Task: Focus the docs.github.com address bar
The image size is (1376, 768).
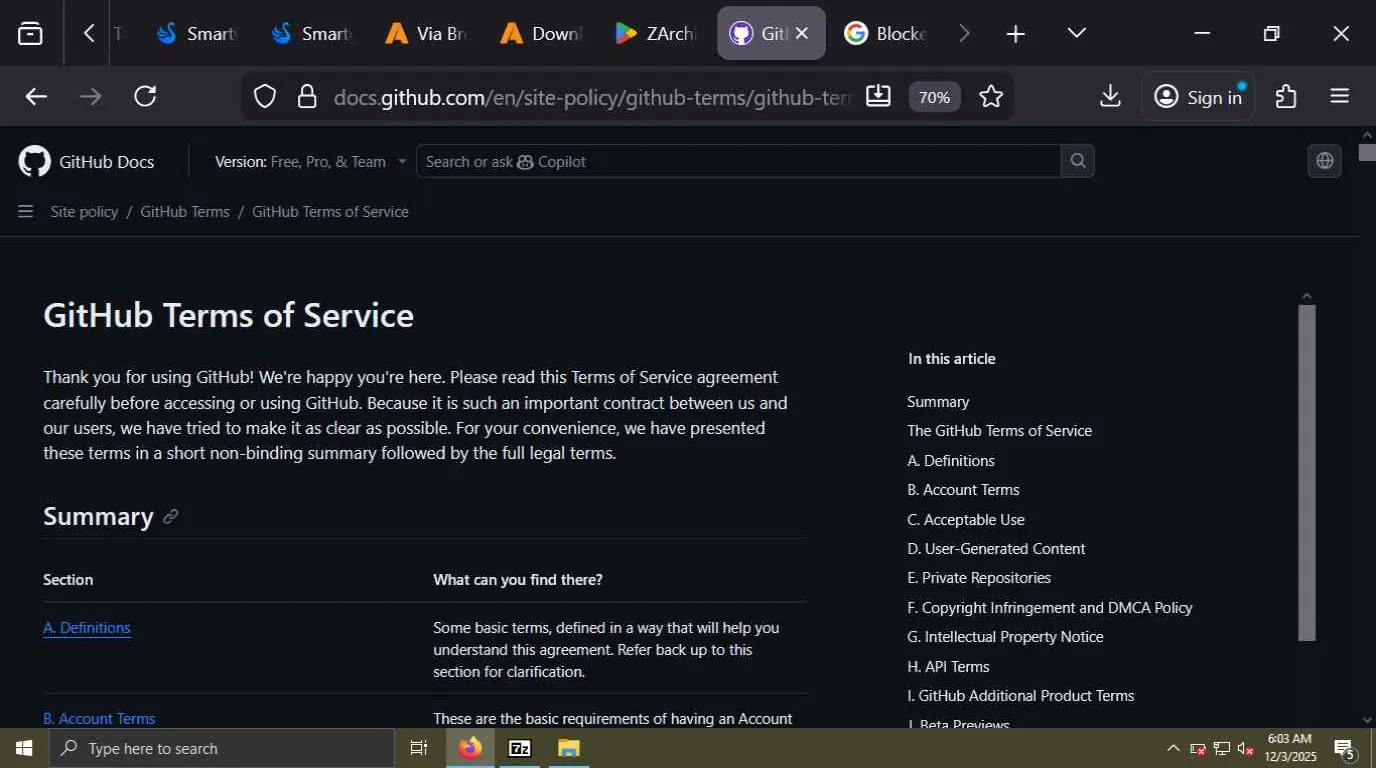Action: click(590, 97)
